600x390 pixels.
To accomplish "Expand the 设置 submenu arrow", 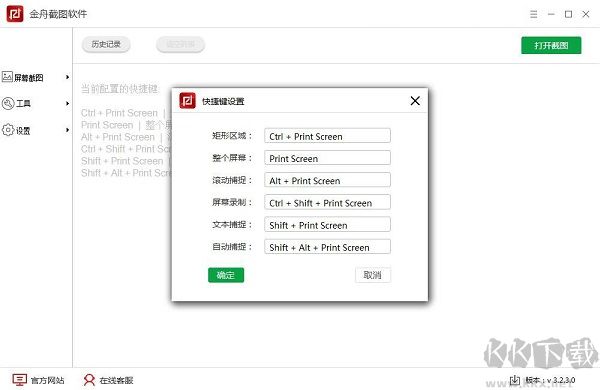I will point(67,130).
